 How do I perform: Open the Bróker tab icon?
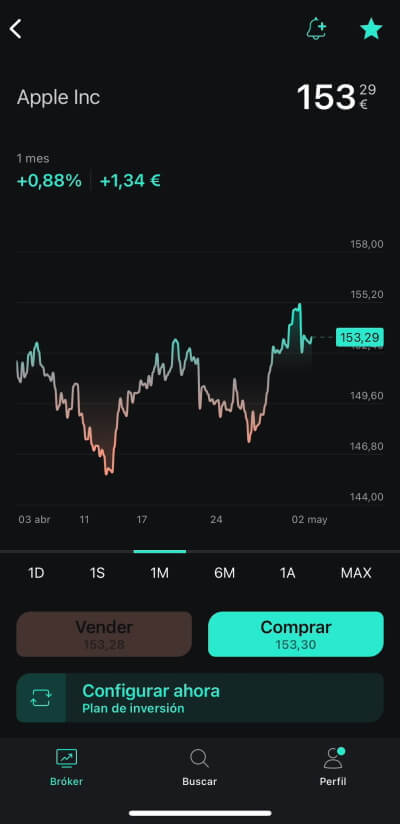[x=67, y=758]
